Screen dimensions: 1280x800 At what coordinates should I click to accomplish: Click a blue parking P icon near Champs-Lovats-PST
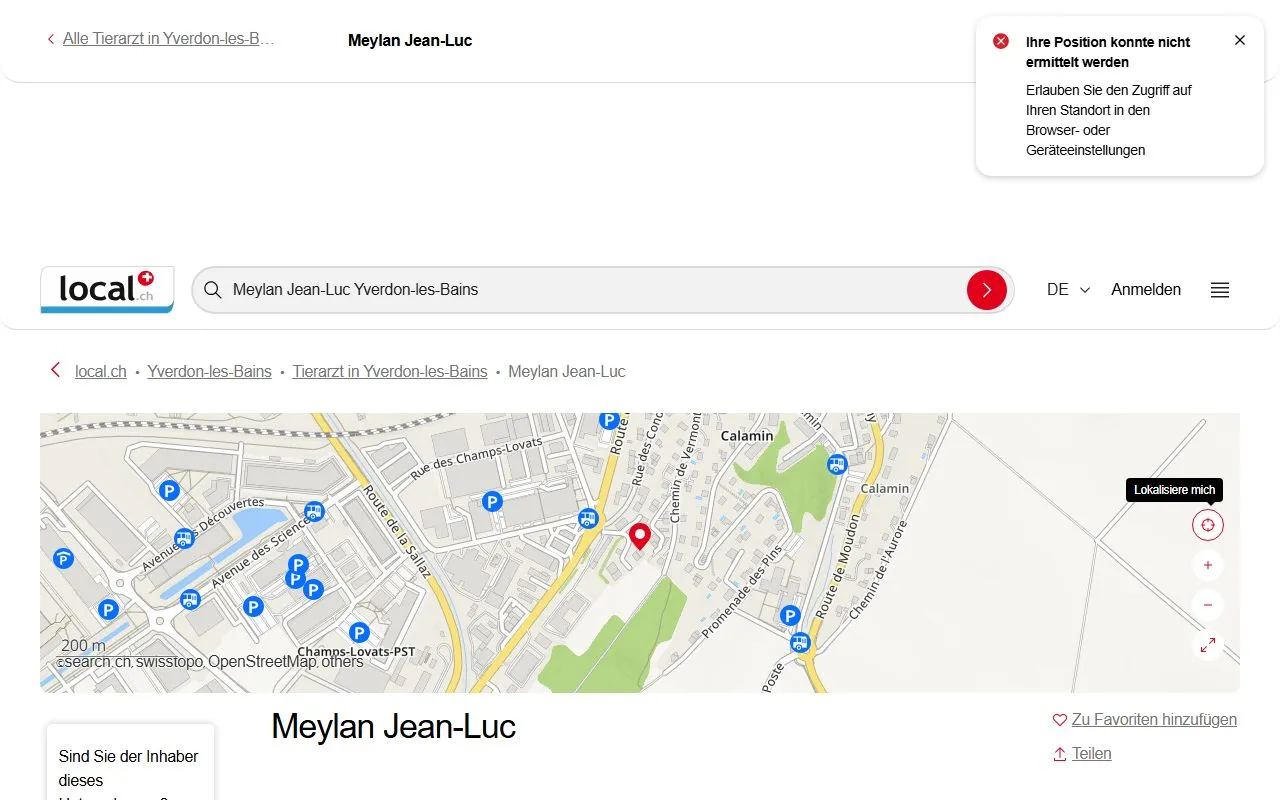coord(359,631)
